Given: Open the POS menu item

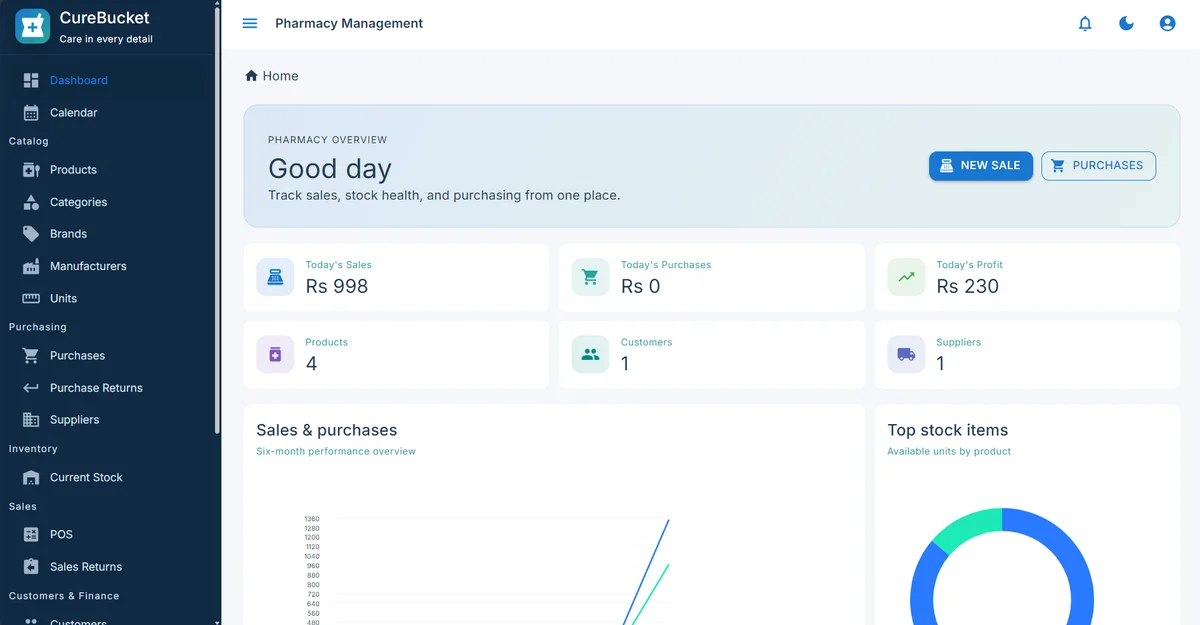Looking at the screenshot, I should pos(108,534).
